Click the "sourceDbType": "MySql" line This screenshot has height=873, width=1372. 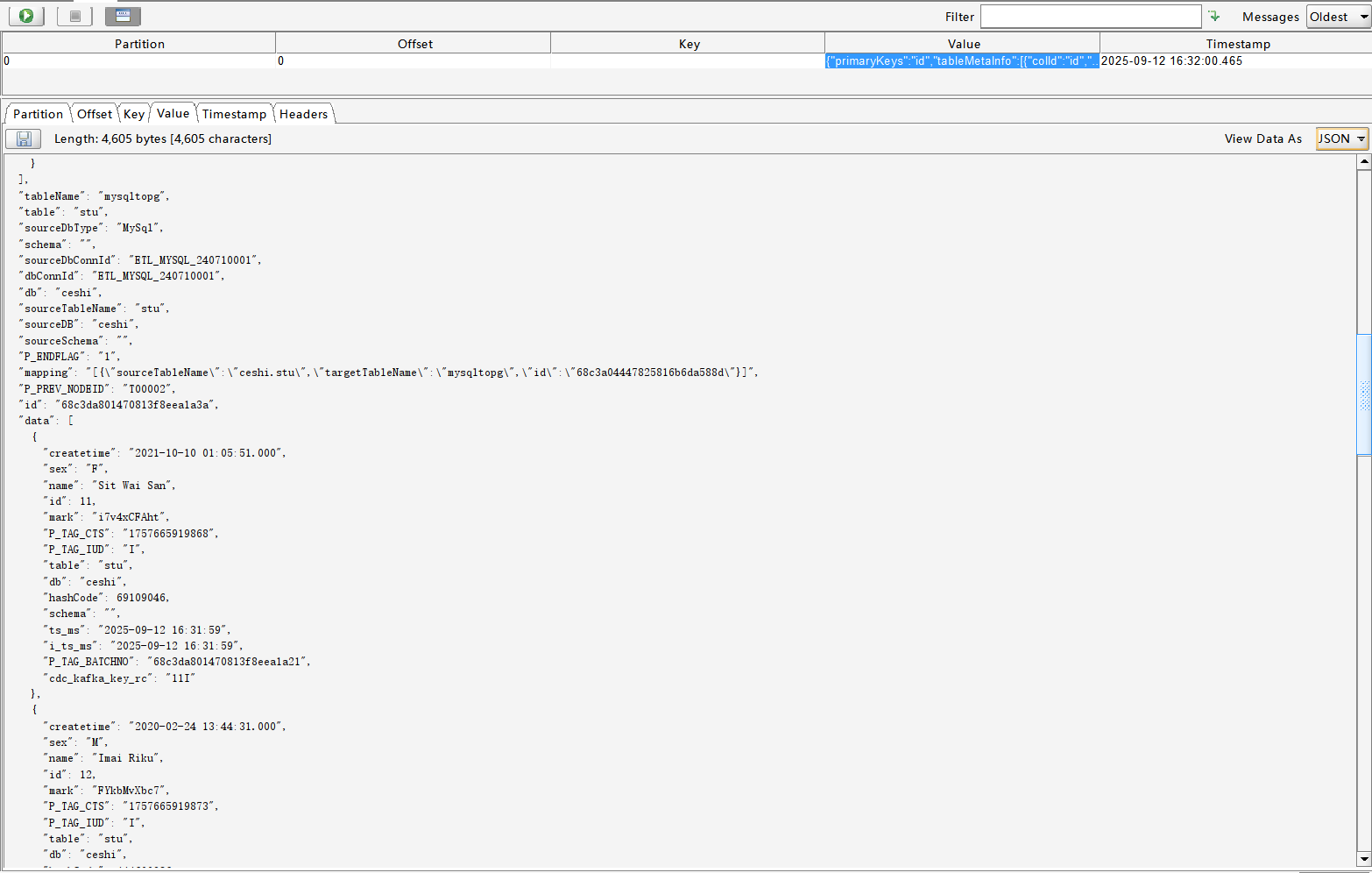click(91, 228)
